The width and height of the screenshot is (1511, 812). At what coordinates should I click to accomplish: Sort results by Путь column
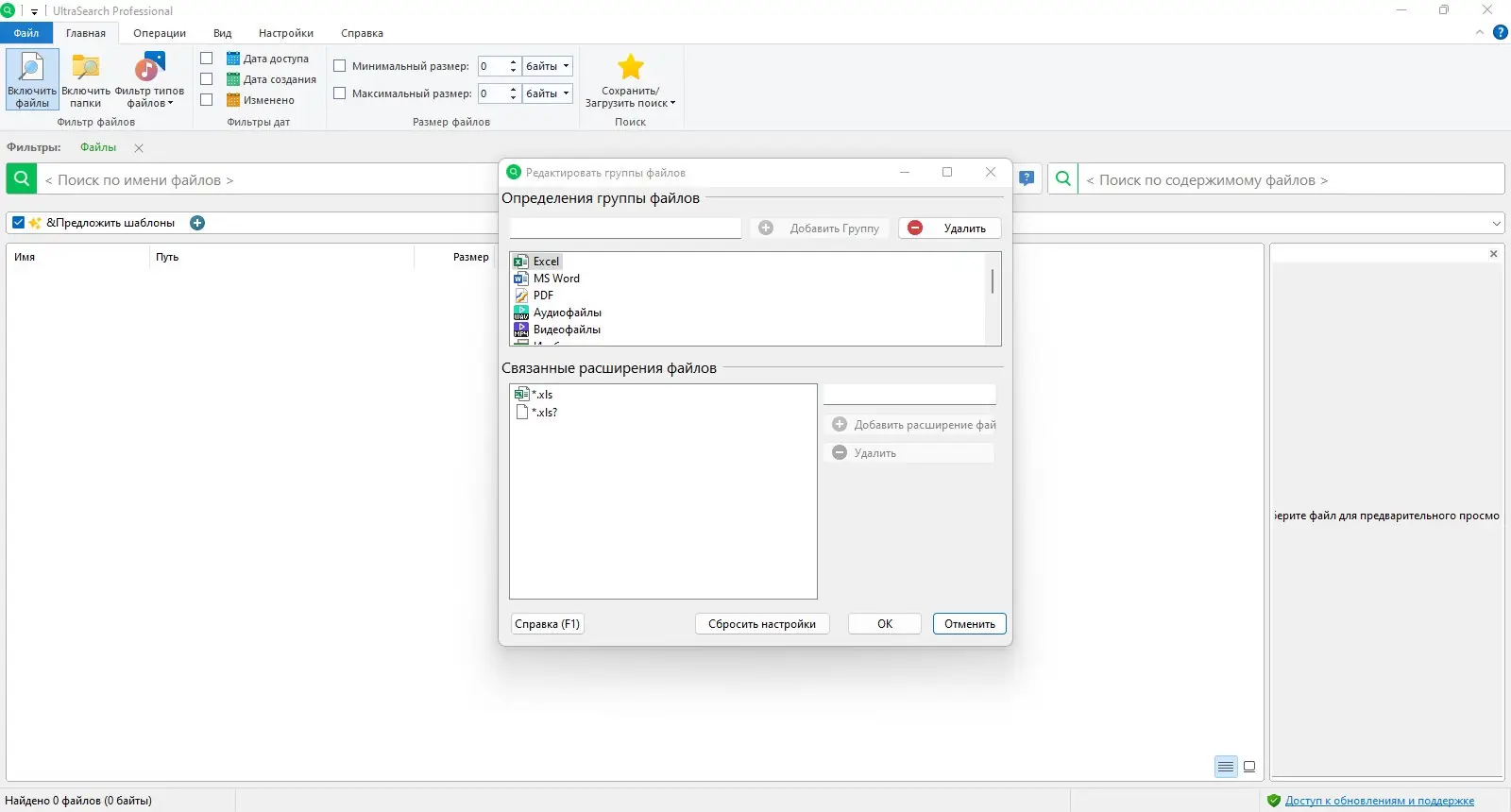(167, 257)
